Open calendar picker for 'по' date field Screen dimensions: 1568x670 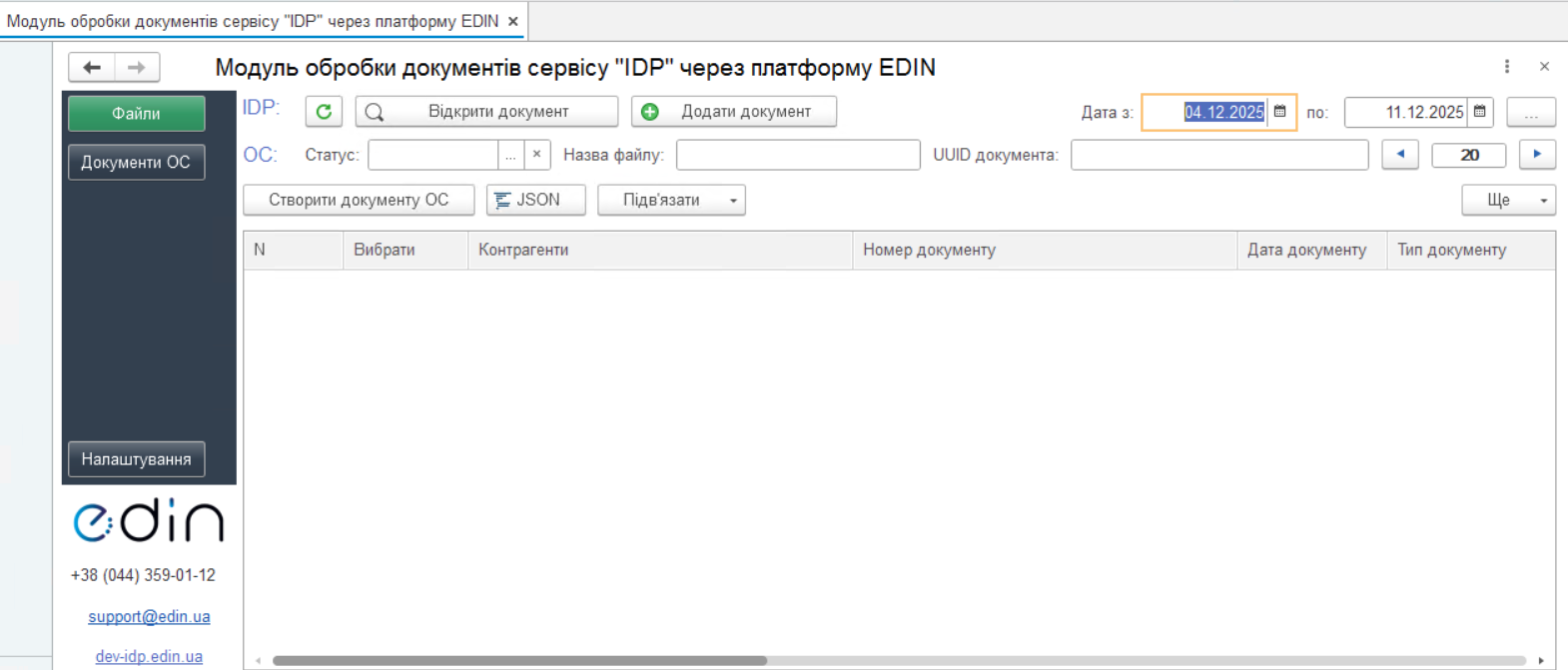(1480, 112)
